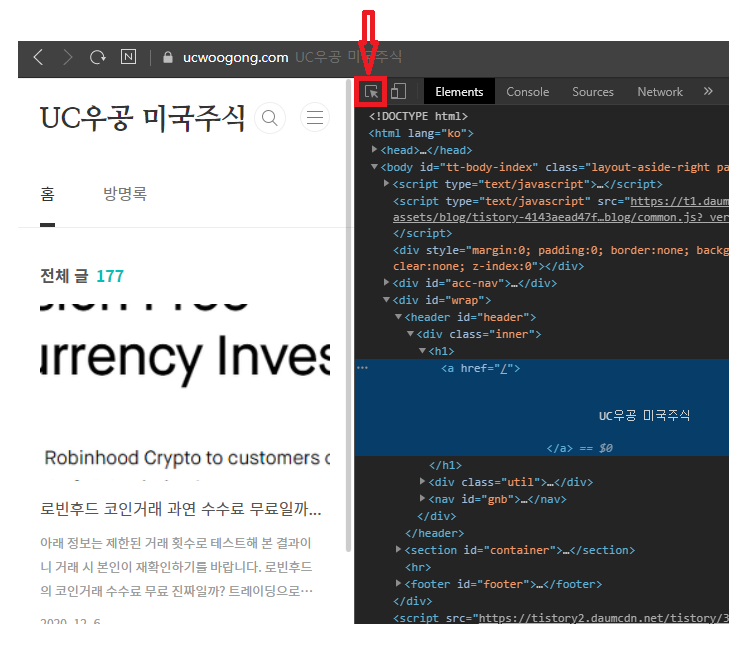Open the blog hamburger menu icon
Screen dimensions: 750x646
315,117
